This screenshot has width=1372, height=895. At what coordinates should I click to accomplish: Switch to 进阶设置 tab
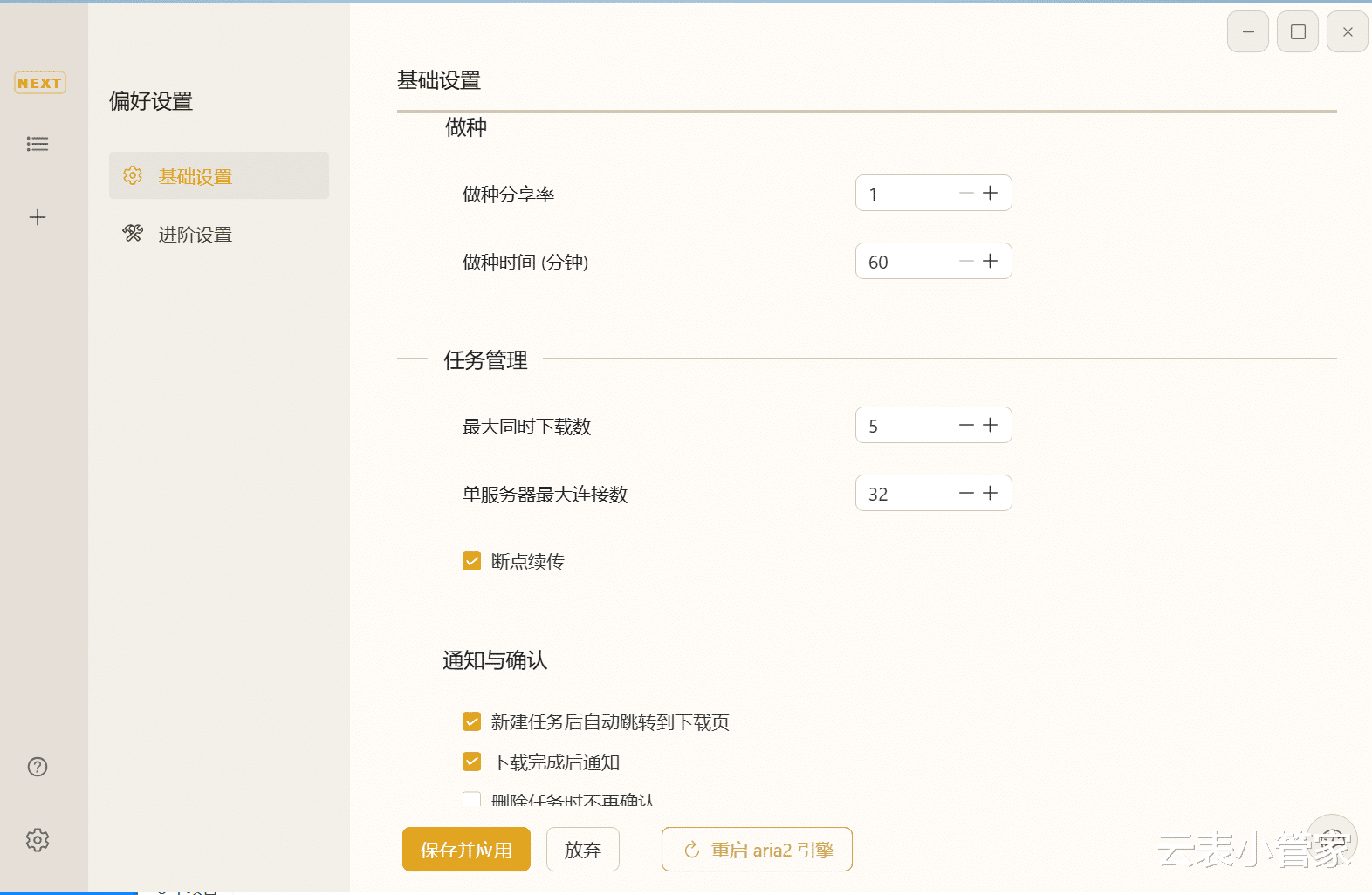pos(196,235)
